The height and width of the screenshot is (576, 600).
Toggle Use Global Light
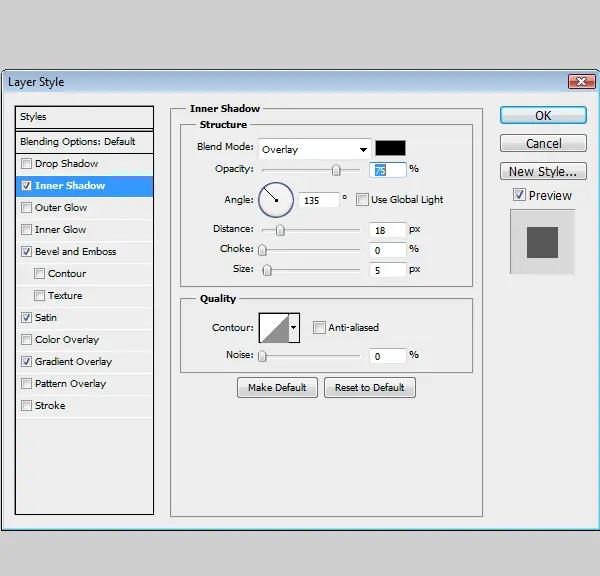point(362,200)
